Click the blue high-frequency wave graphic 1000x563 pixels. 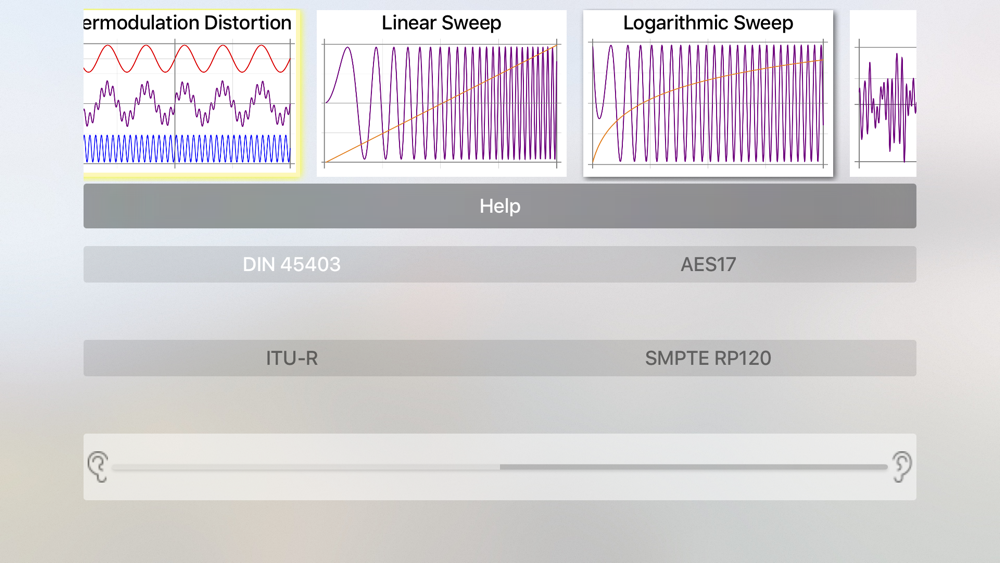(x=187, y=149)
